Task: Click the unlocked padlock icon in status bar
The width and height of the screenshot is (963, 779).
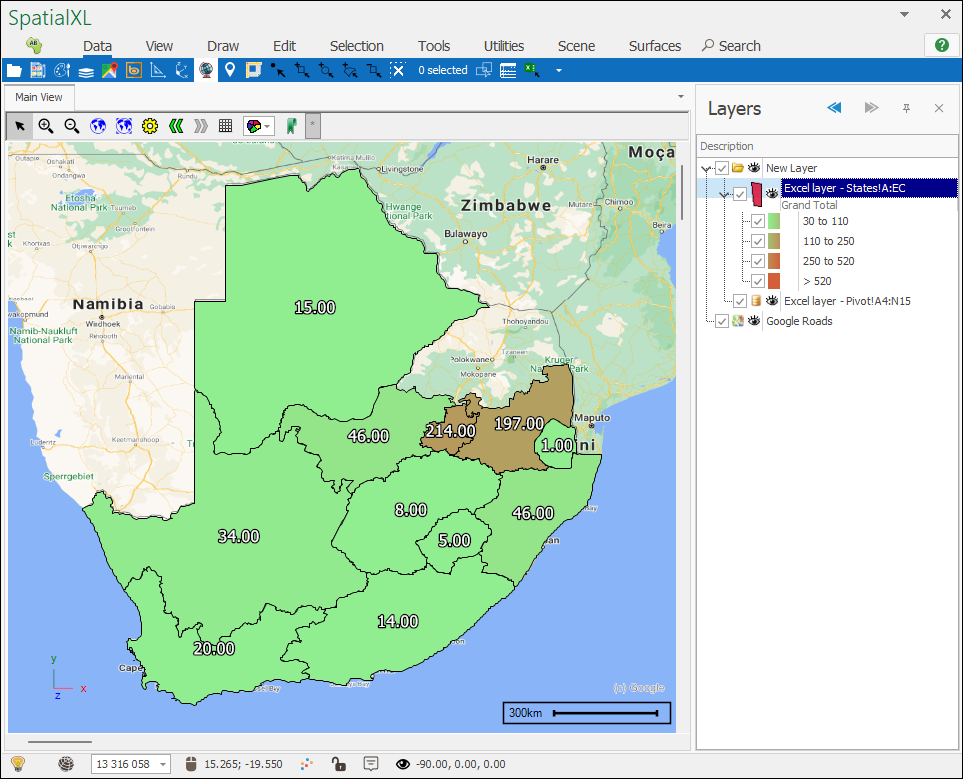Action: click(339, 764)
